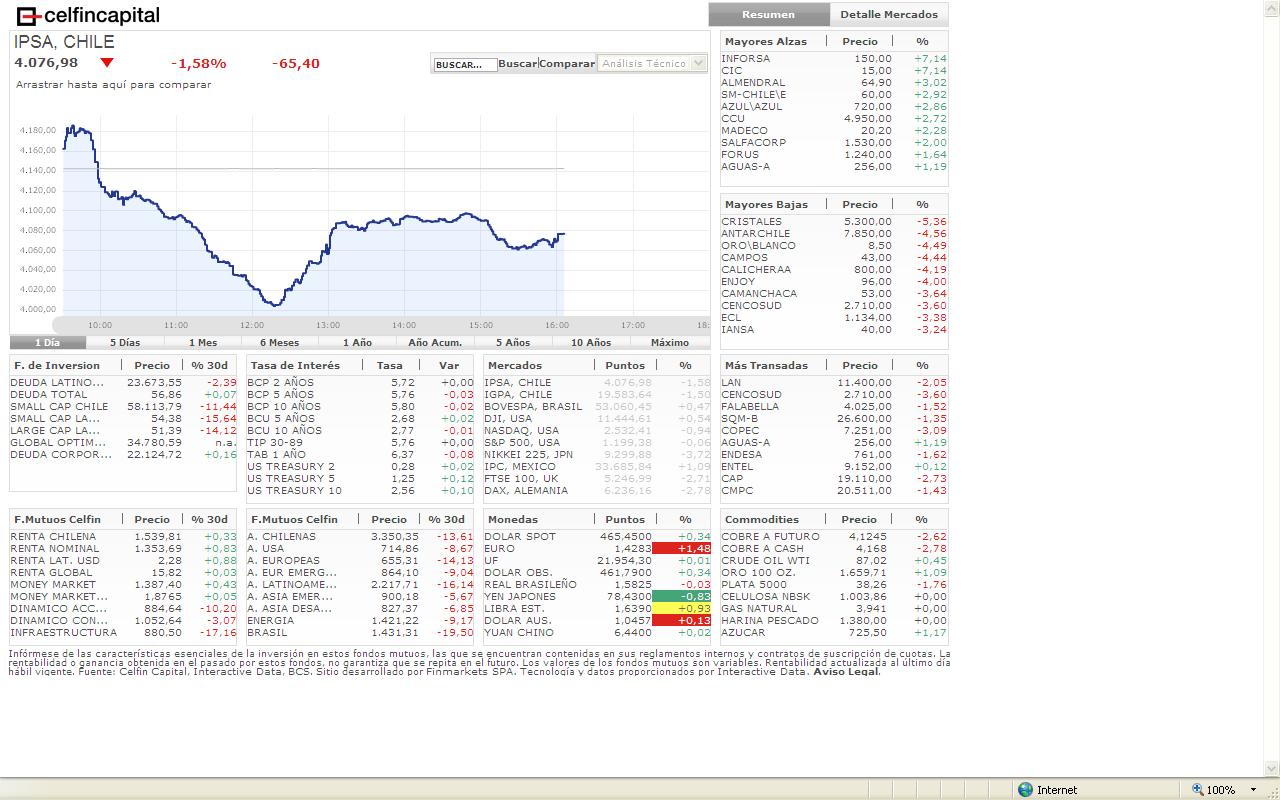This screenshot has width=1280, height=800.
Task: Click the Mayores Alzas table header
Action: click(834, 41)
